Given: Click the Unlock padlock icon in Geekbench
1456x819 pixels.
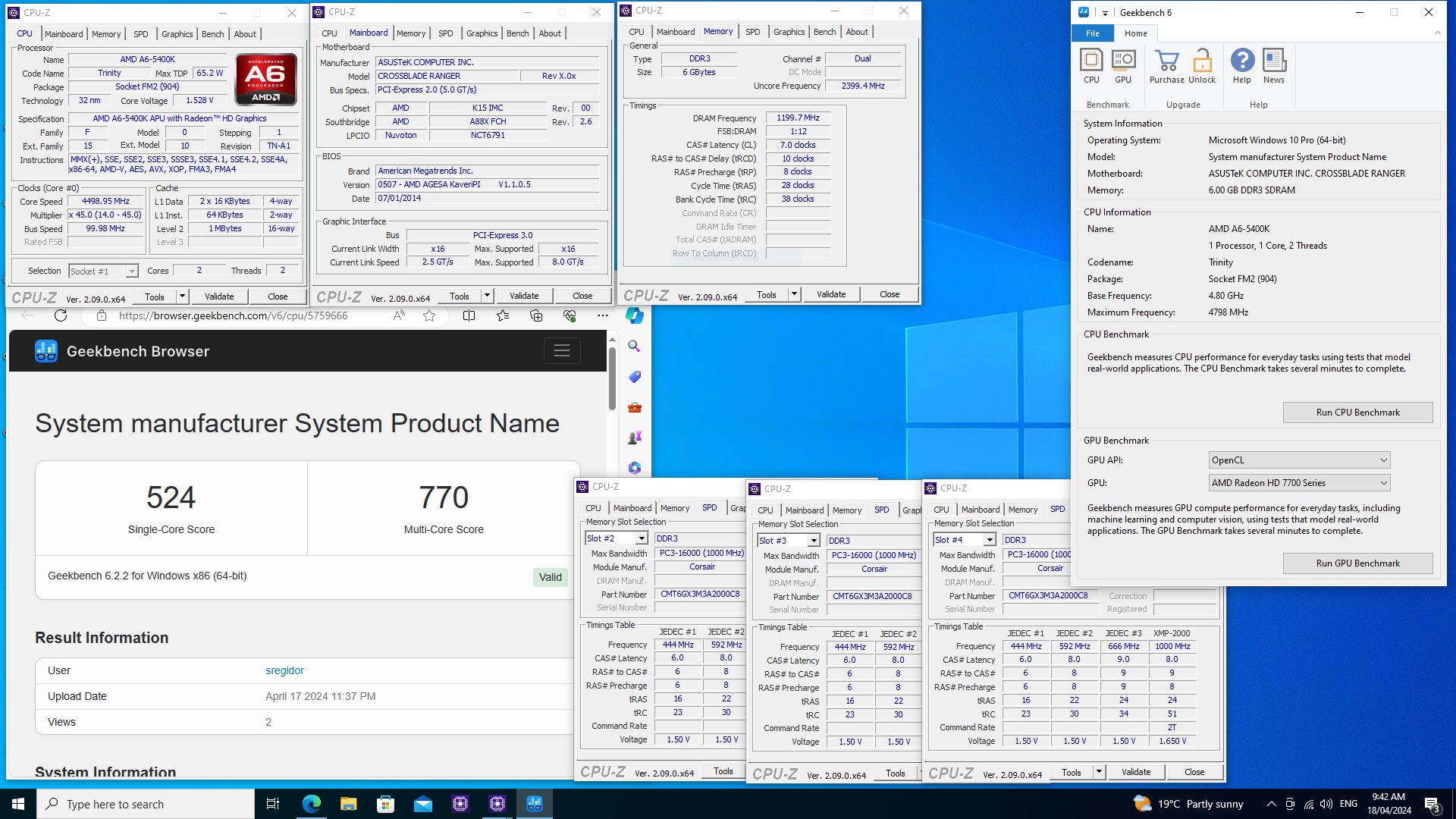Looking at the screenshot, I should click(x=1202, y=66).
